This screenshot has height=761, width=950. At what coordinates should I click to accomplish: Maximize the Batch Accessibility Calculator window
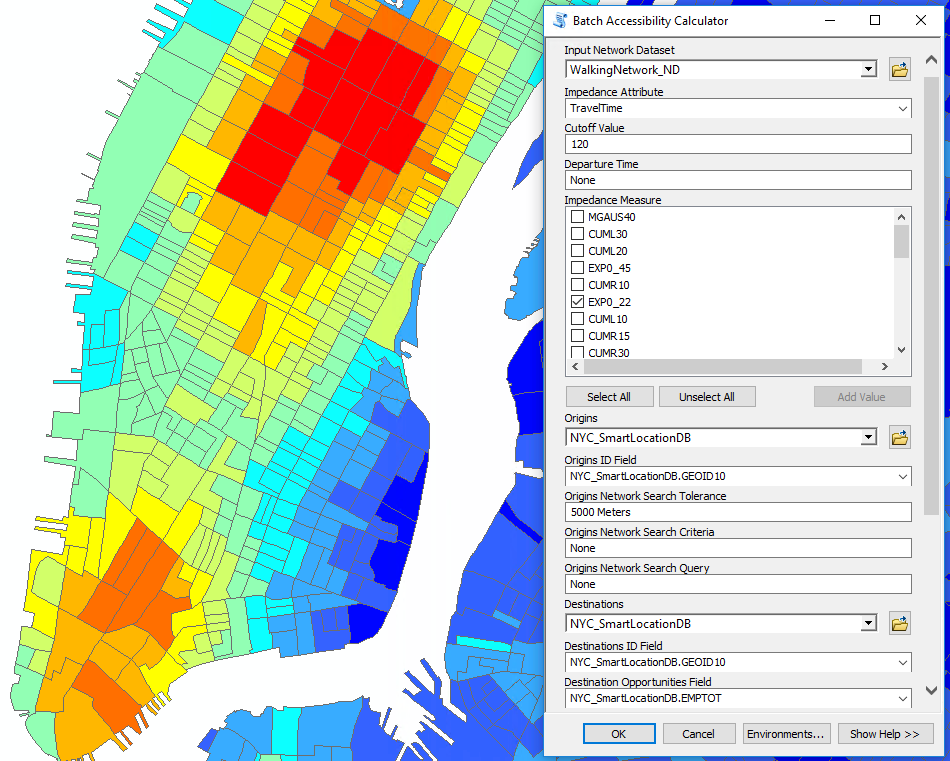coord(875,21)
